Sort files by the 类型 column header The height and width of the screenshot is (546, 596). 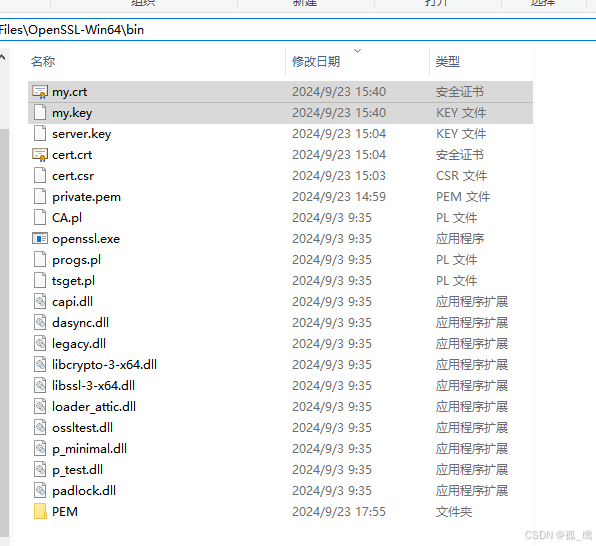pos(448,61)
